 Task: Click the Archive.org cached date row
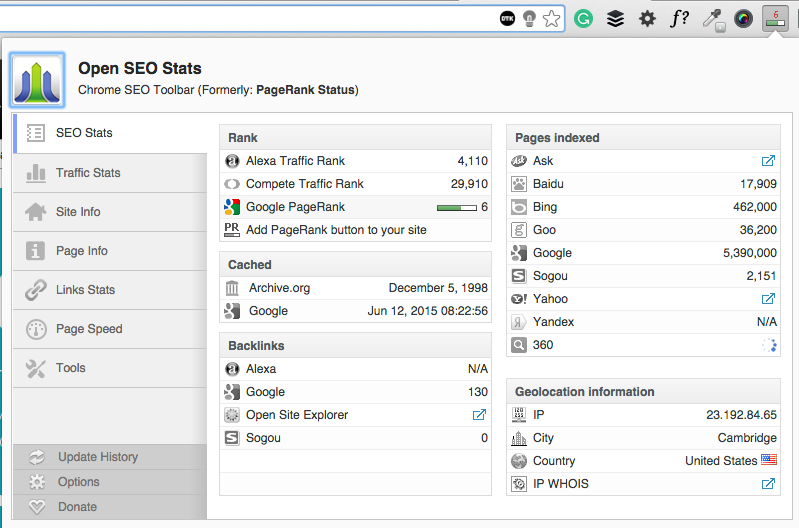click(355, 288)
